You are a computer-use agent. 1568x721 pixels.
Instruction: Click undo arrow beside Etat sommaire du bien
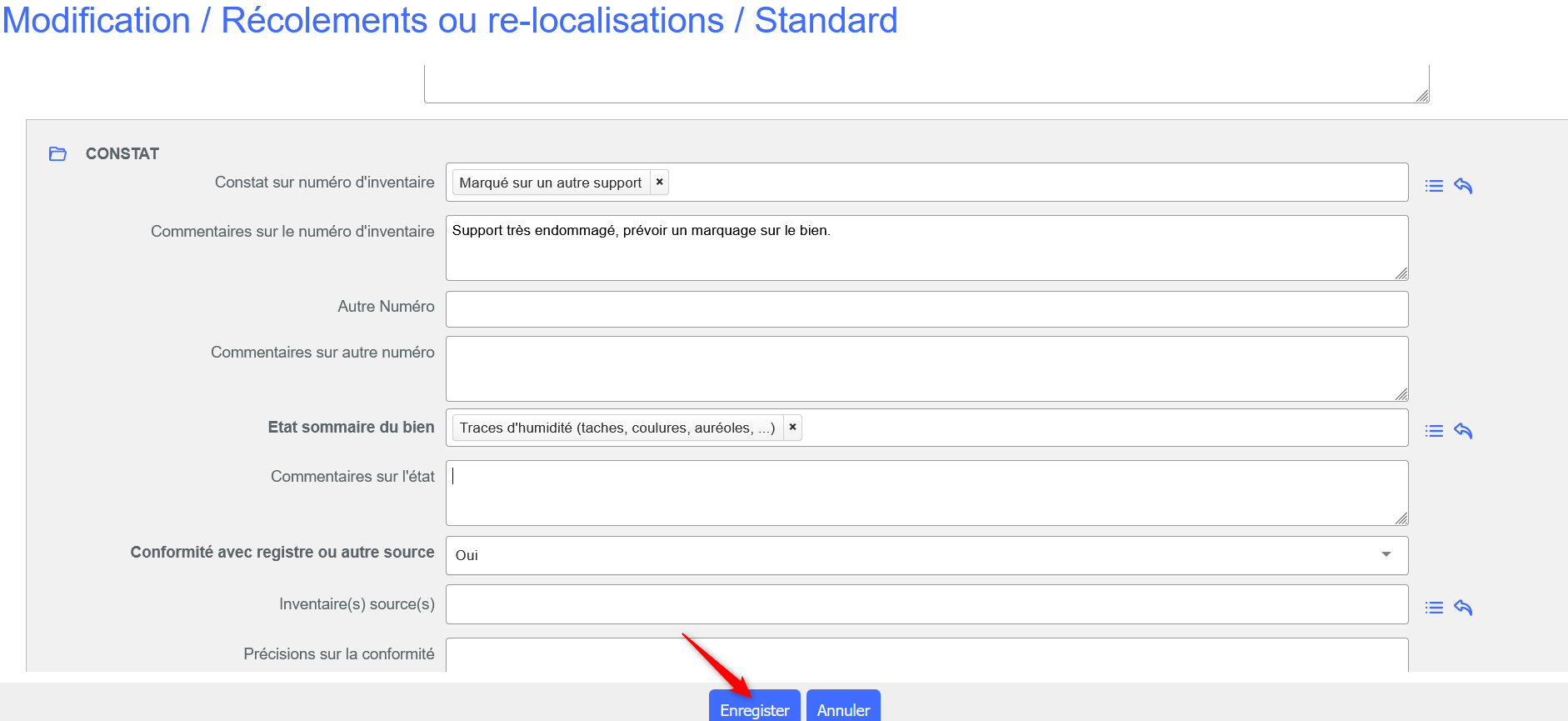(x=1463, y=431)
